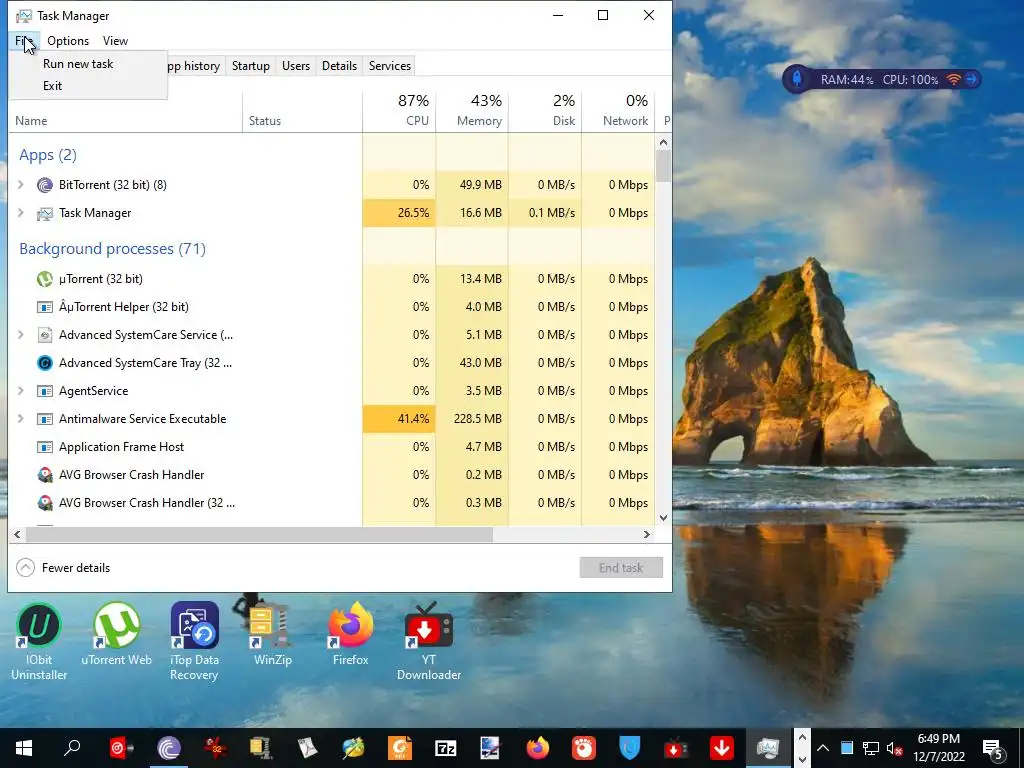Viewport: 1024px width, 768px height.
Task: Click the vertical scrollbar down arrow
Action: coord(664,518)
